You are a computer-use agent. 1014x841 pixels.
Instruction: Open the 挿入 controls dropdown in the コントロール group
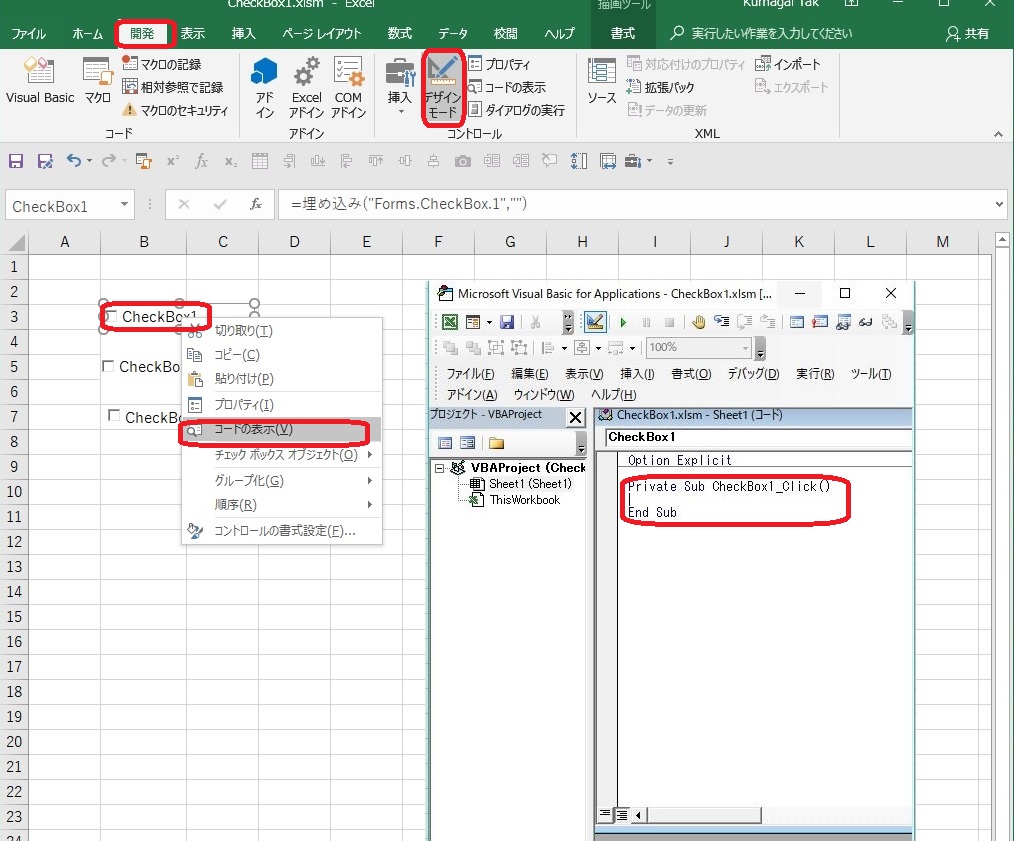tap(400, 112)
